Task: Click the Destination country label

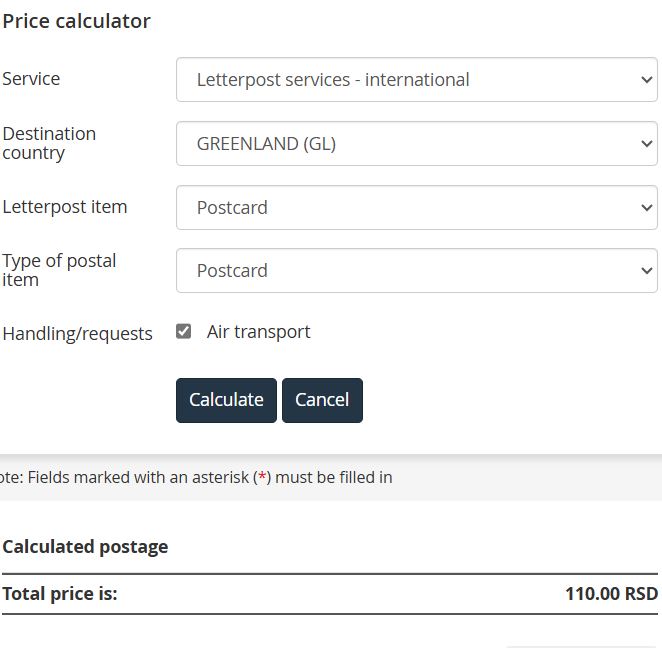Action: pyautogui.click(x=49, y=144)
